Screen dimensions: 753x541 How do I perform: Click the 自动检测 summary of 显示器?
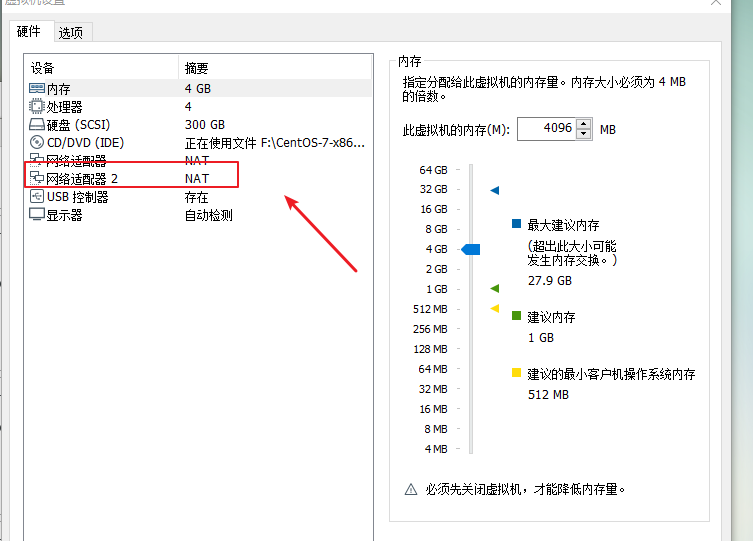(x=208, y=215)
